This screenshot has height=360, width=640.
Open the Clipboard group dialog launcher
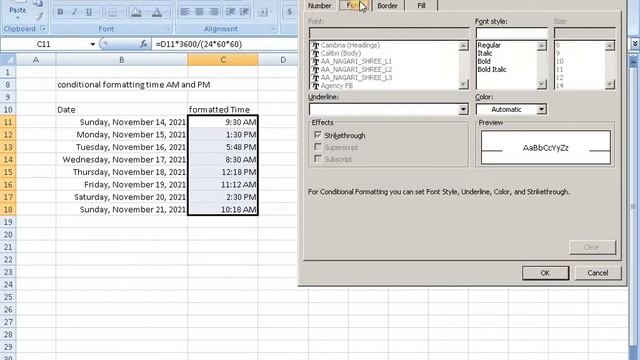click(43, 29)
